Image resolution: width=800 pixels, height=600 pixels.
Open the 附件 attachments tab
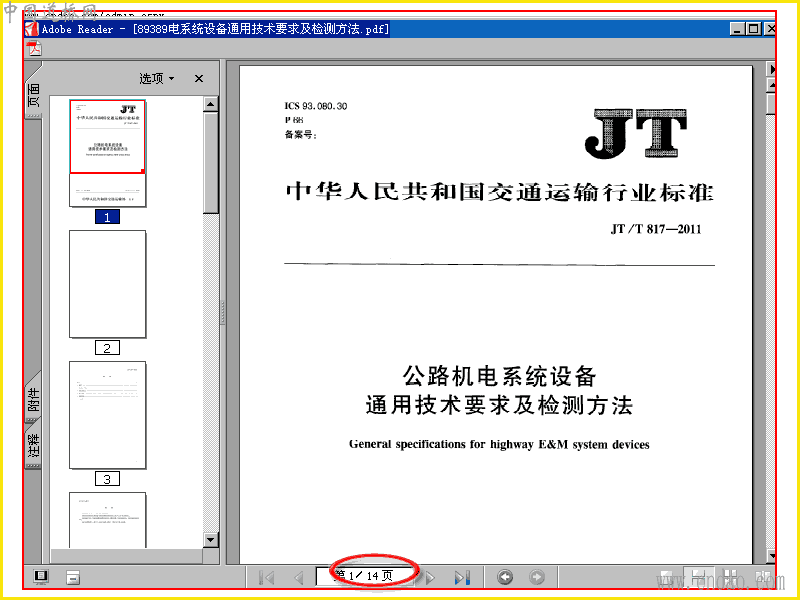(x=33, y=398)
